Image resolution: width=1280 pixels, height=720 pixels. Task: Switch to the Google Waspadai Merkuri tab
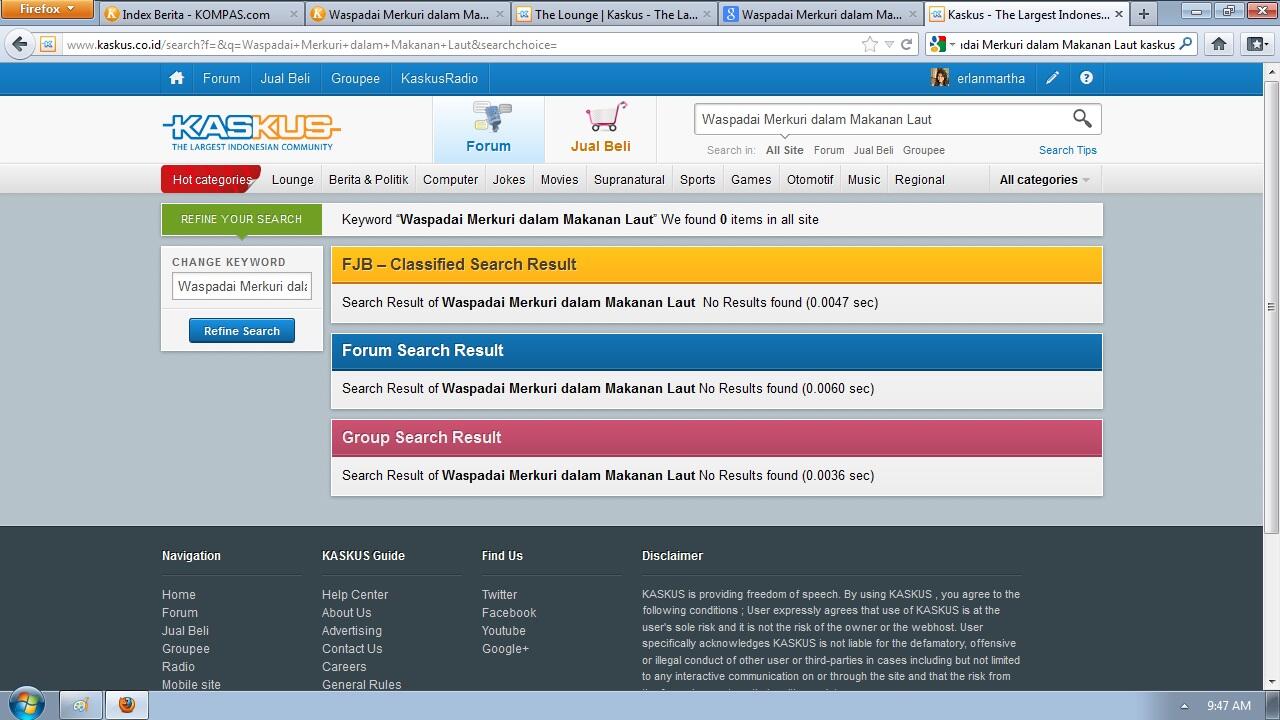coord(820,14)
